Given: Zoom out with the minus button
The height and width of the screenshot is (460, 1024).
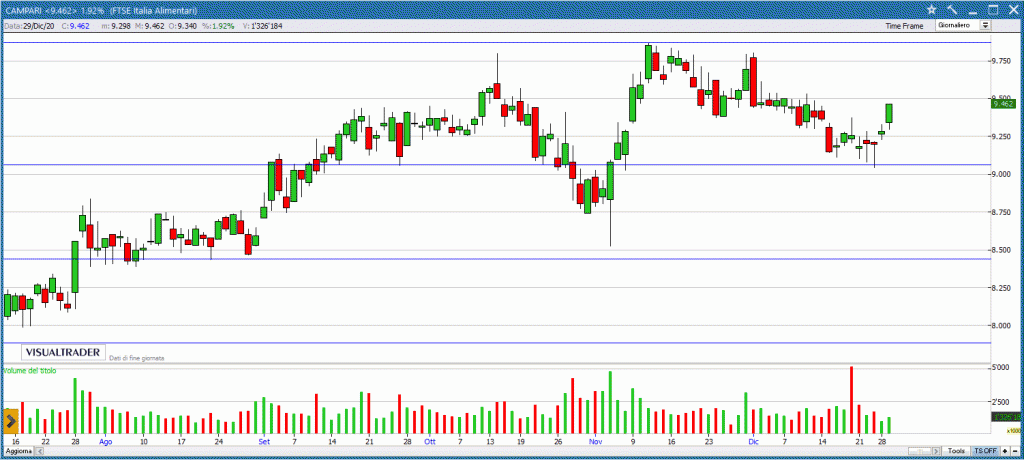Looking at the screenshot, I should coord(1015,452).
